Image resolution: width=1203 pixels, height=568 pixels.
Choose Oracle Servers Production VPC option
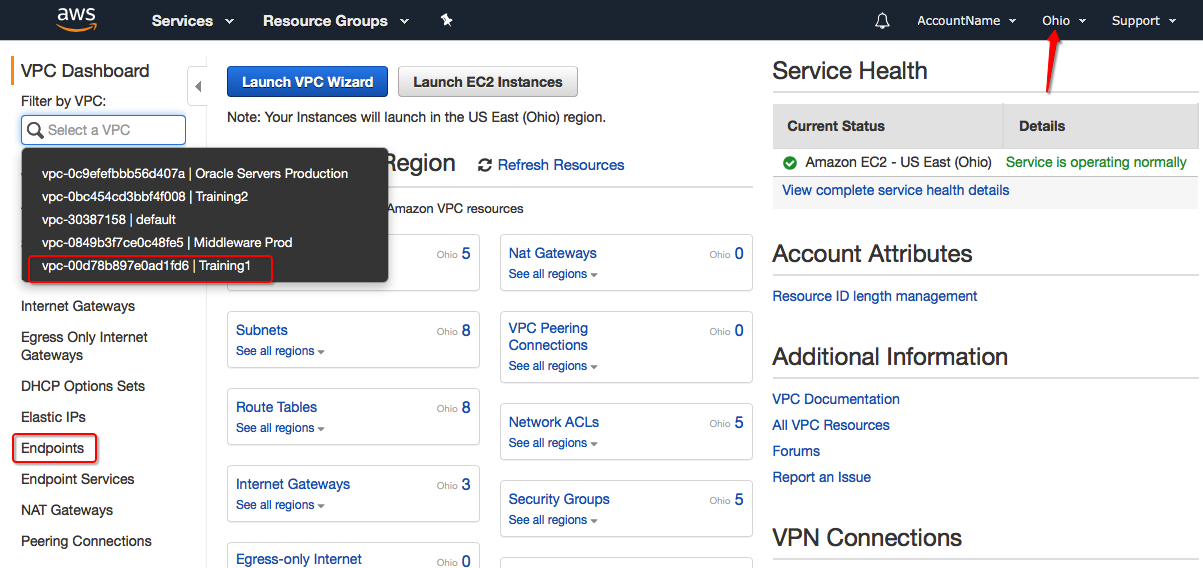tap(195, 173)
